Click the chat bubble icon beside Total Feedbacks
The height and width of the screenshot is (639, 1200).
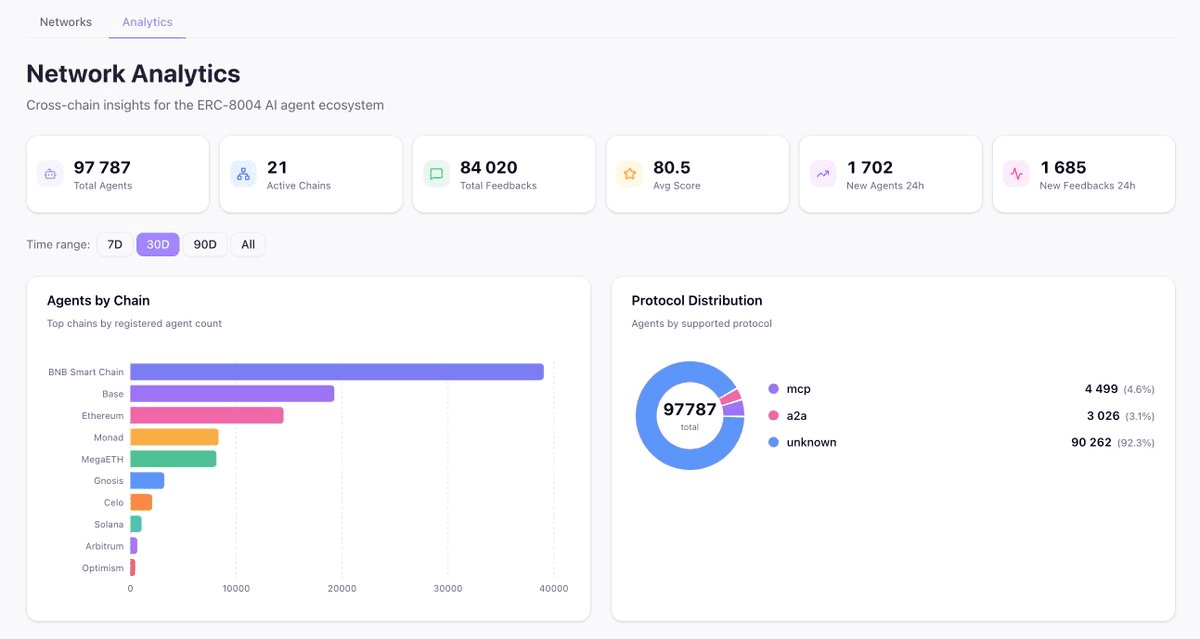[436, 174]
